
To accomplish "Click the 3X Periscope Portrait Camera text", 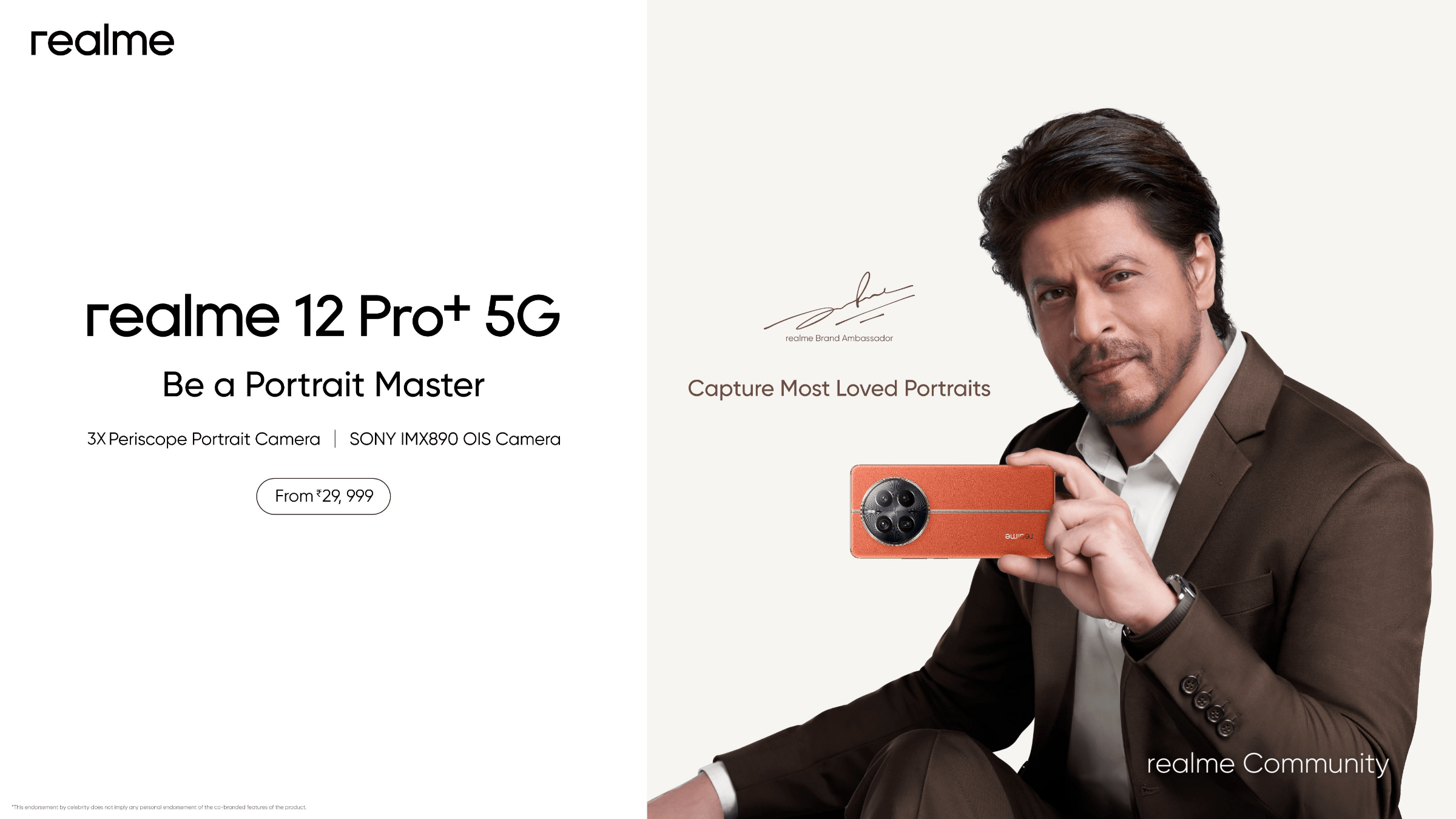I will [x=204, y=439].
